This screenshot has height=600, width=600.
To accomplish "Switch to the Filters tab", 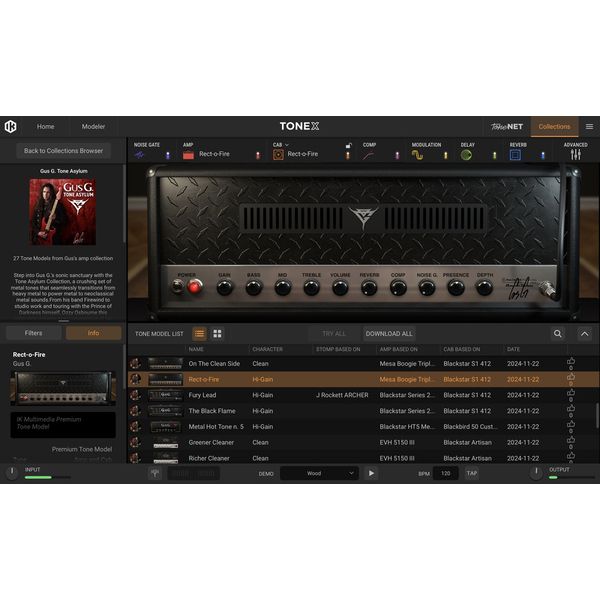I will click(34, 333).
